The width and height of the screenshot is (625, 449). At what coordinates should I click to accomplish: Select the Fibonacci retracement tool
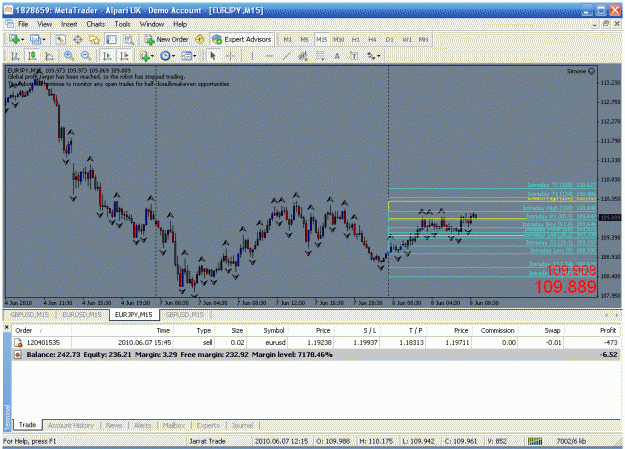pyautogui.click(x=320, y=56)
